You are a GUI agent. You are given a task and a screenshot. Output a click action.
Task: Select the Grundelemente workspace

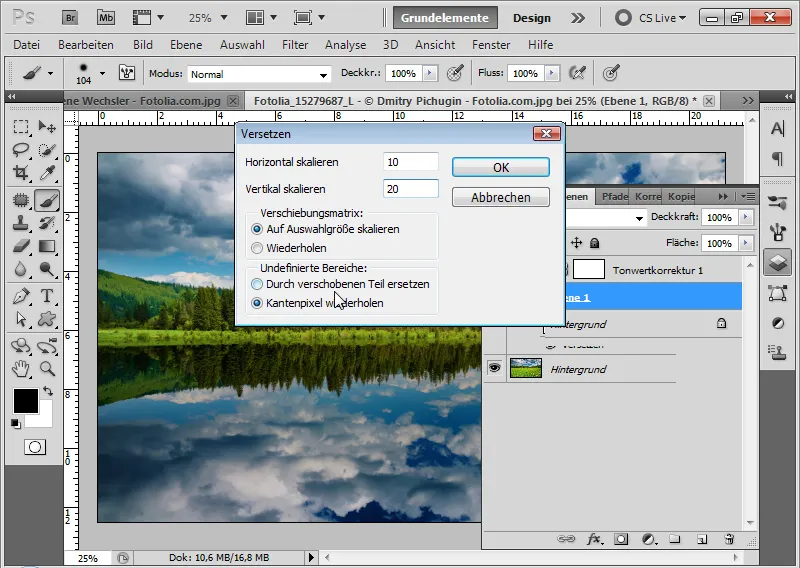coord(445,18)
